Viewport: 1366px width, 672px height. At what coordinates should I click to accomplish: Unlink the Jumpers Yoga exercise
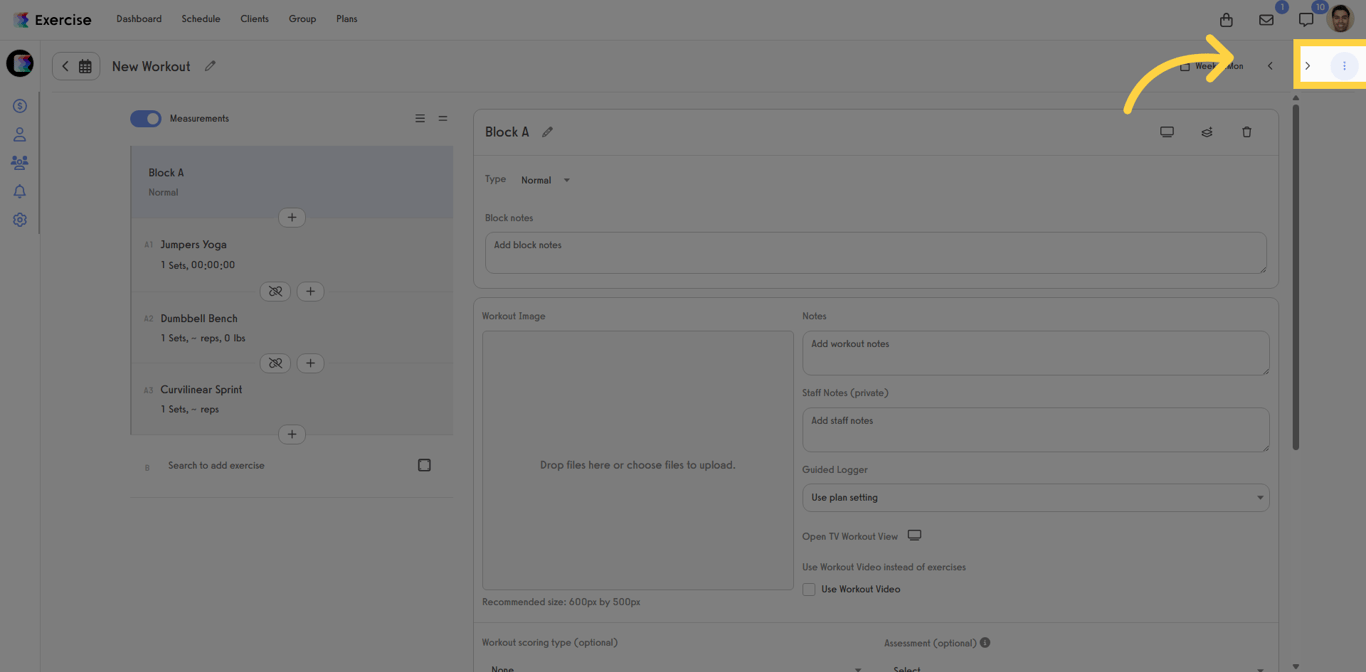click(275, 291)
